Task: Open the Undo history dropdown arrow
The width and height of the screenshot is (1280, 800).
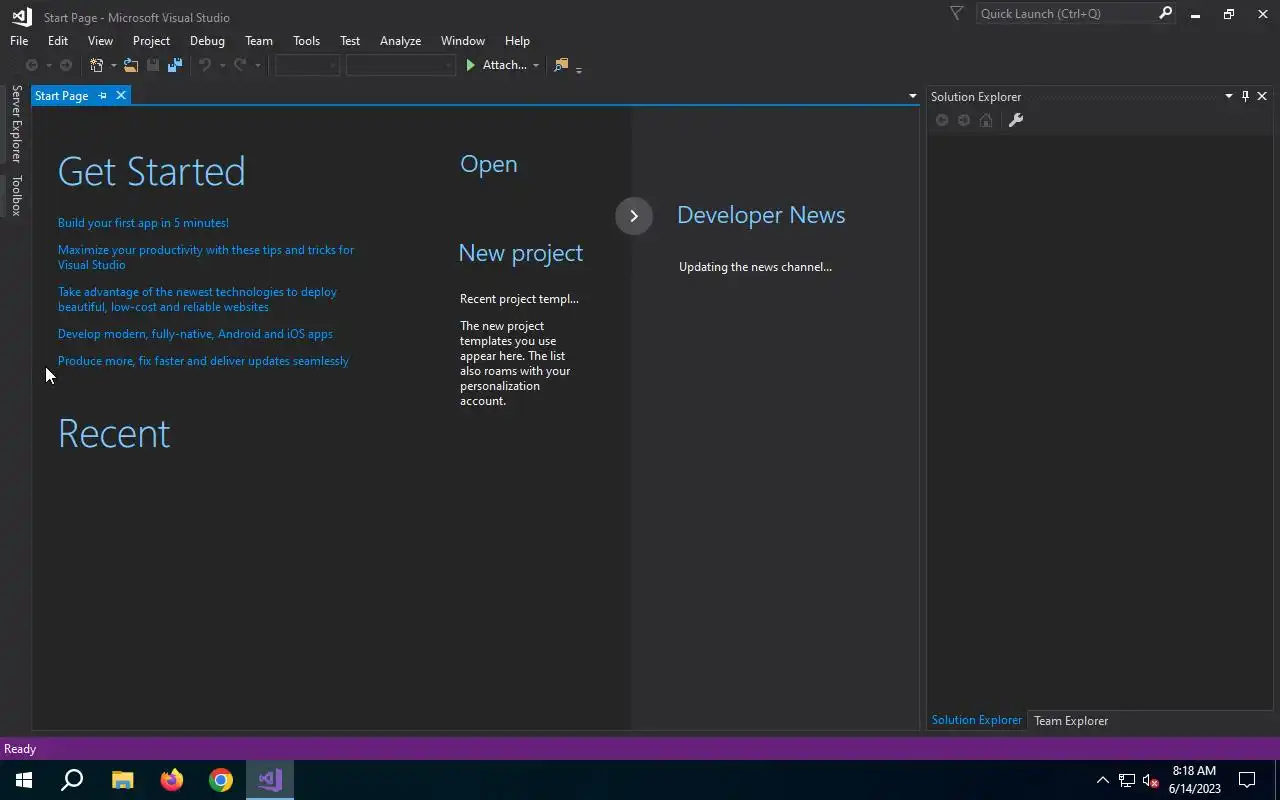Action: point(222,66)
